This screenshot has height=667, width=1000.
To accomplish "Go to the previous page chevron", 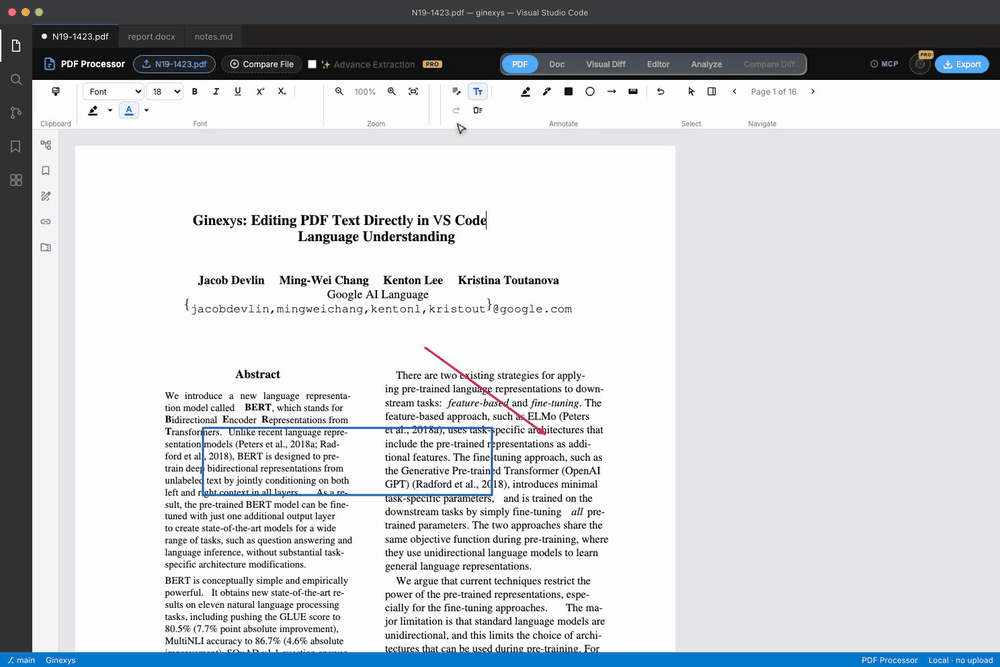I will coord(735,91).
